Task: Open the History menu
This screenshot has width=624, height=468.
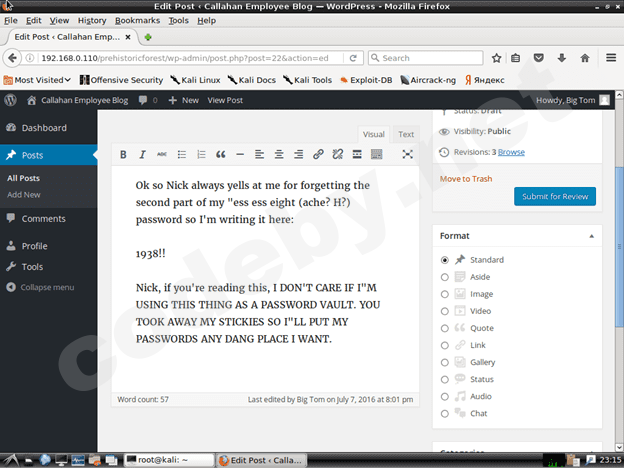Action: pyautogui.click(x=92, y=20)
